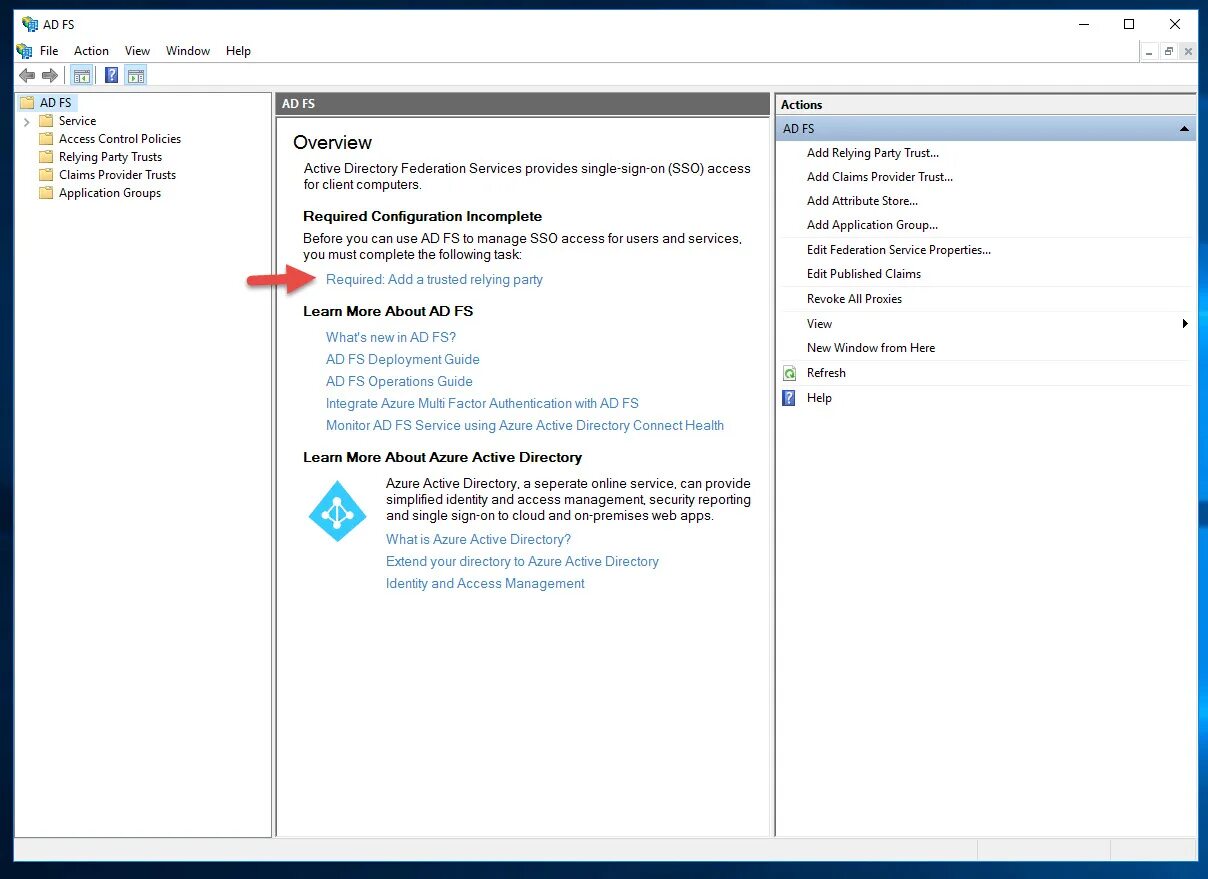Viewport: 1208px width, 879px height.
Task: Click Add Claims Provider Trust... action
Action: pos(880,177)
